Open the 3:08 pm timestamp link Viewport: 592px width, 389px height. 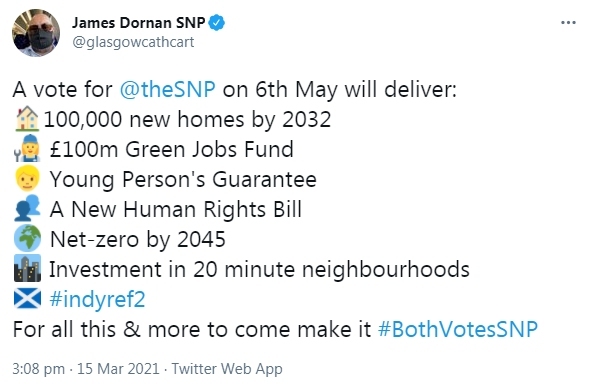click(x=39, y=369)
